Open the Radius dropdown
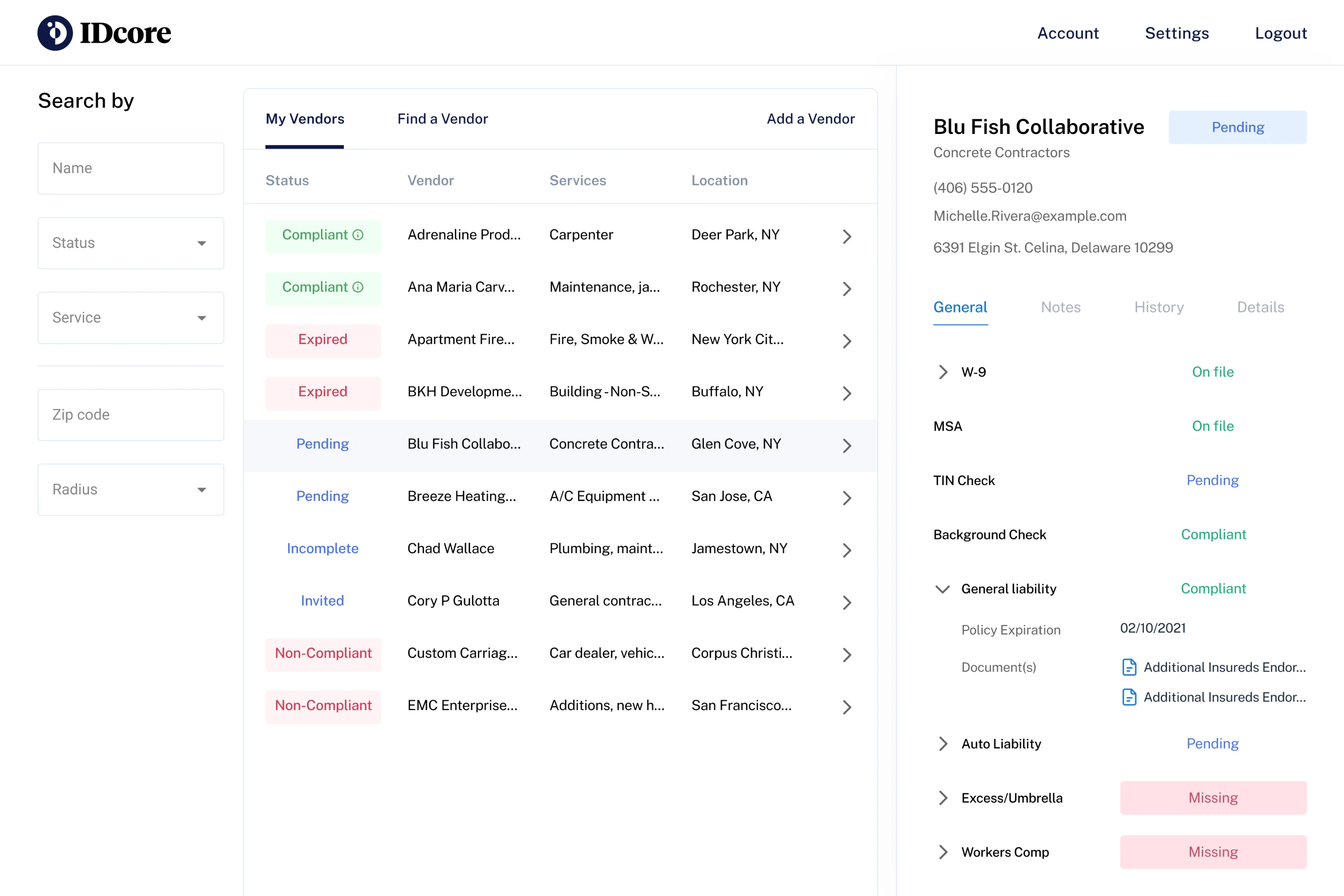 tap(131, 490)
